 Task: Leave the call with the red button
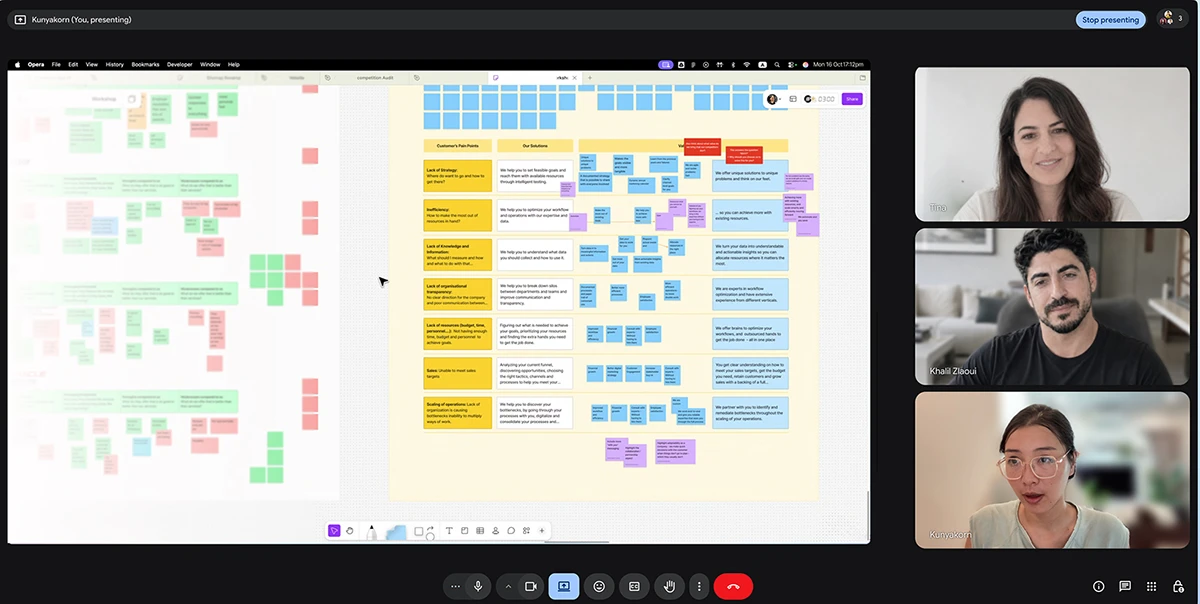(733, 586)
